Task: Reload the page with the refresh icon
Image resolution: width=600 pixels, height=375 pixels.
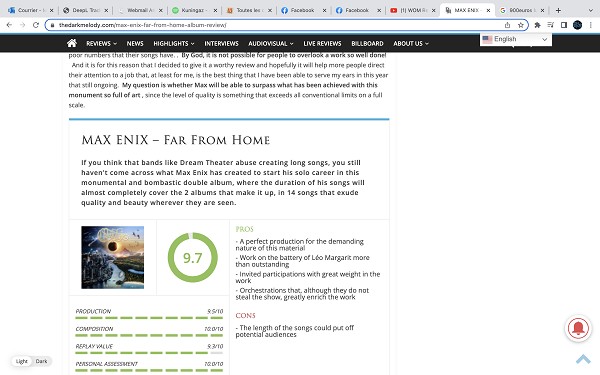Action: click(36, 25)
